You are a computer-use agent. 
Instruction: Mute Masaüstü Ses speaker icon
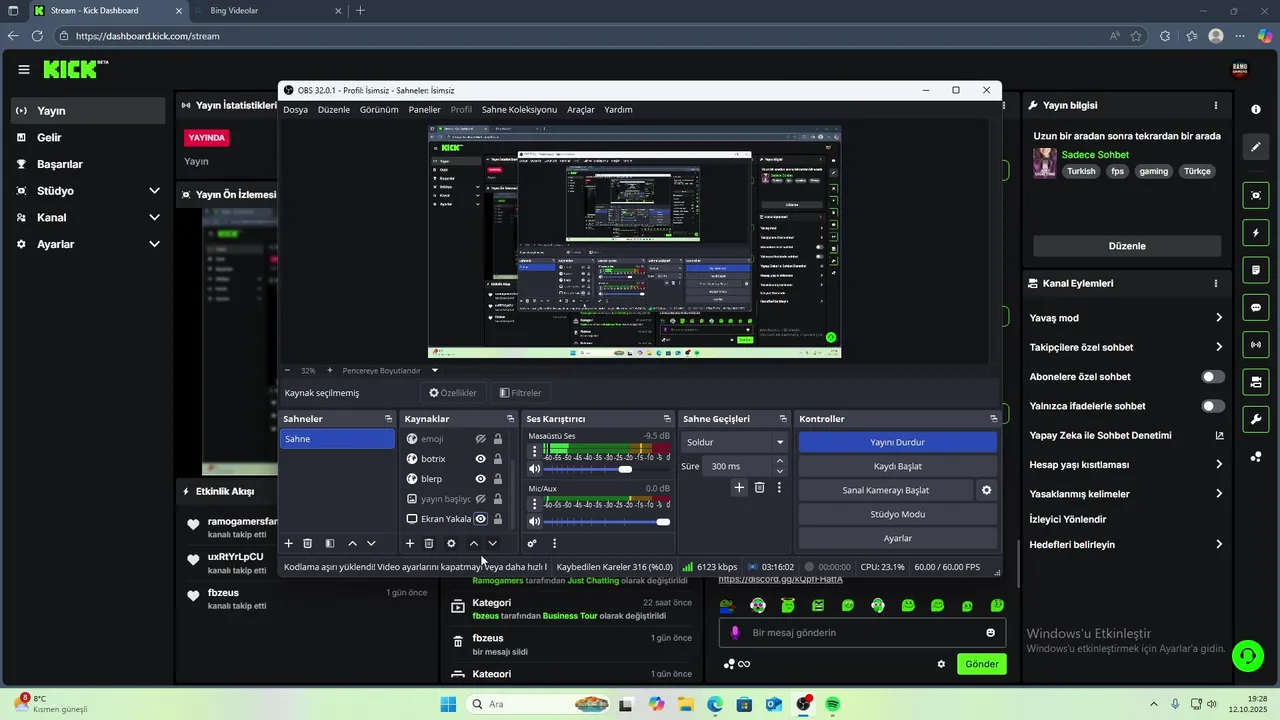tap(534, 469)
